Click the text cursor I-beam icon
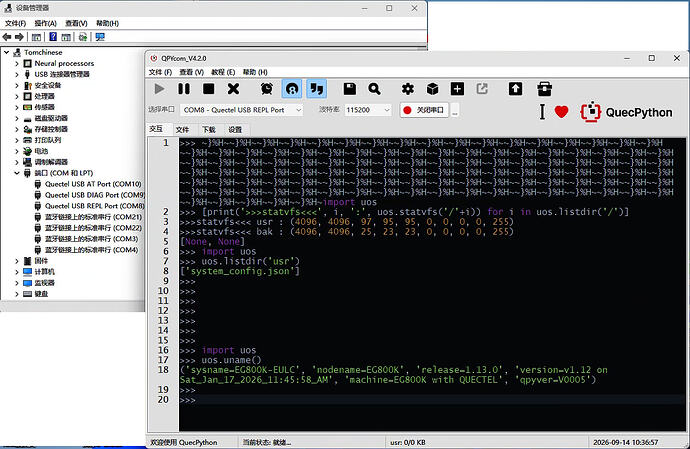 [542, 112]
